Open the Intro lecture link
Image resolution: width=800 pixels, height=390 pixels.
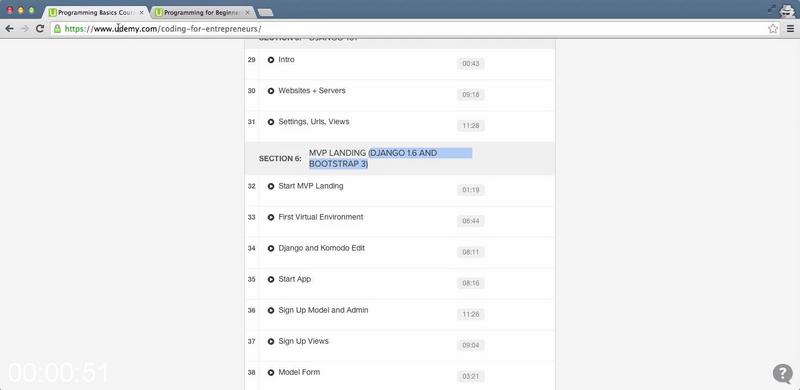pyautogui.click(x=286, y=60)
